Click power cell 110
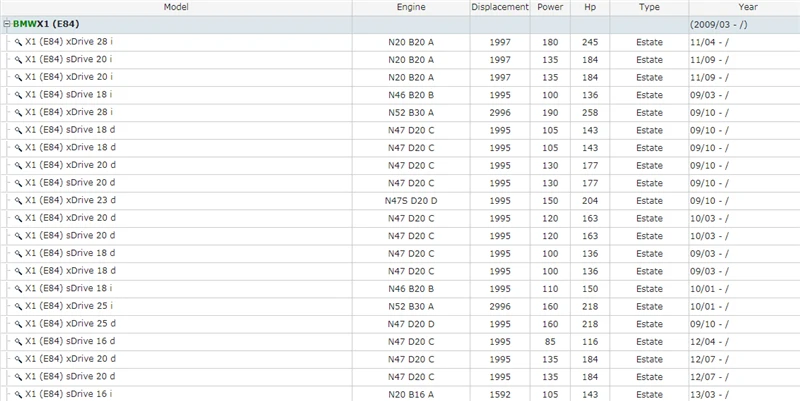 coord(550,289)
